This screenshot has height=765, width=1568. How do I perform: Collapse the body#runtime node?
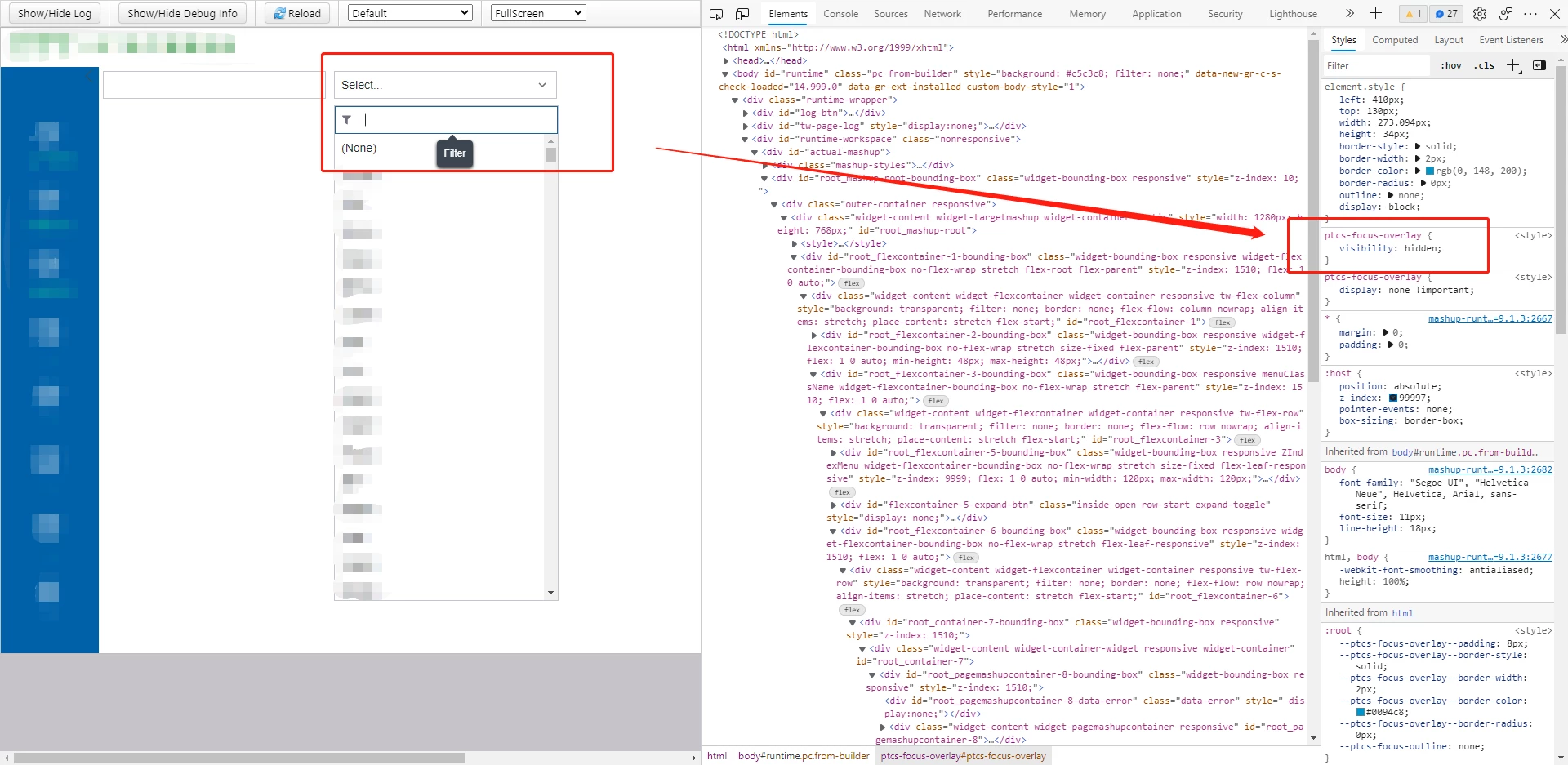[725, 73]
